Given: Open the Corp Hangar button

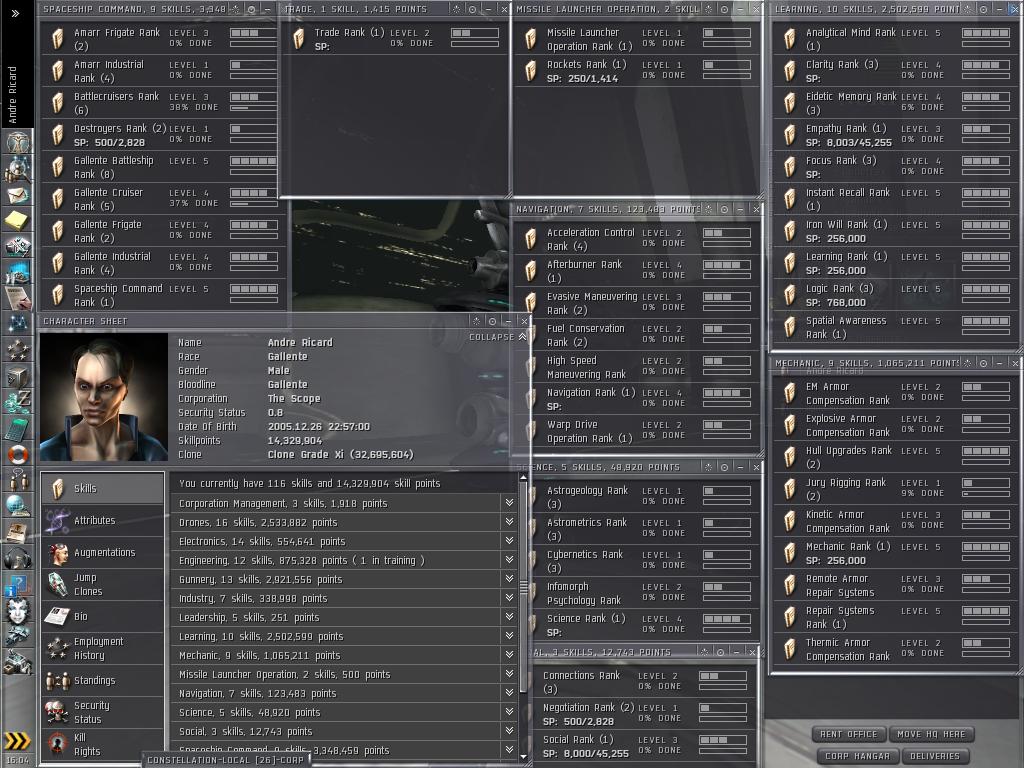Looking at the screenshot, I should tap(857, 756).
